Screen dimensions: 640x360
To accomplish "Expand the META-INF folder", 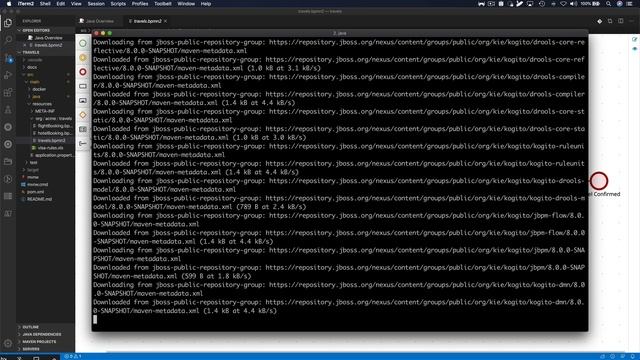I will 45,111.
